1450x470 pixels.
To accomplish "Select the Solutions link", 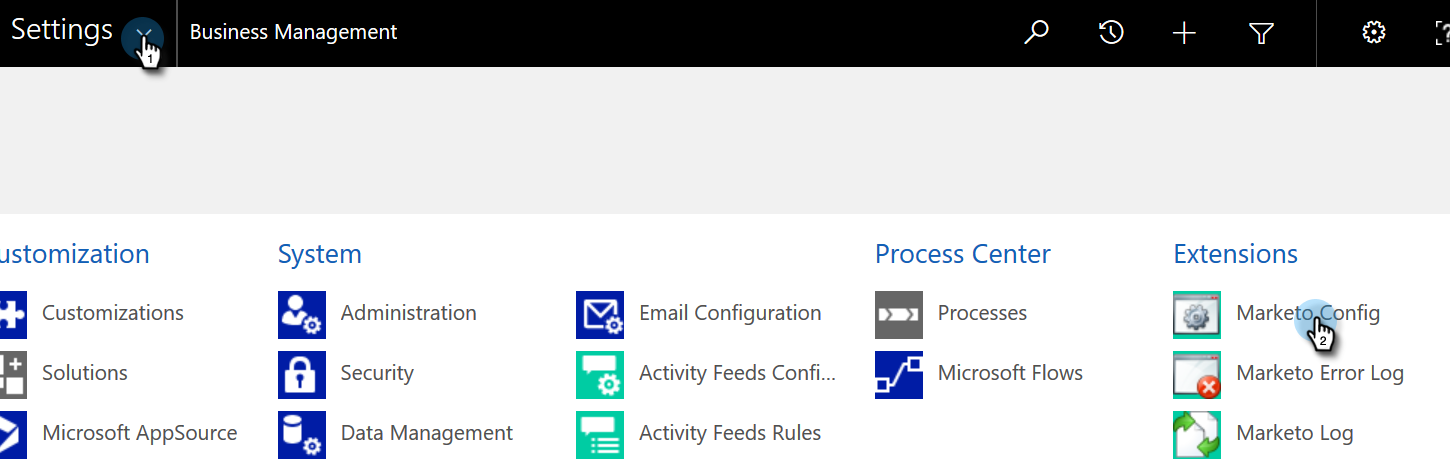I will click(85, 374).
